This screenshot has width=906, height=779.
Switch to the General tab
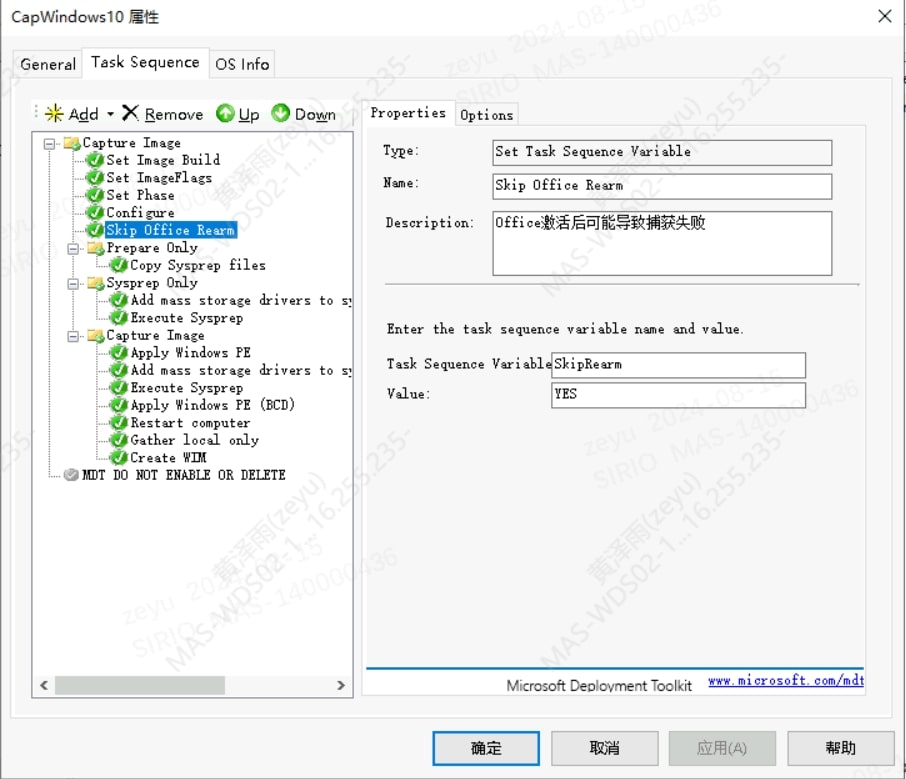coord(47,64)
